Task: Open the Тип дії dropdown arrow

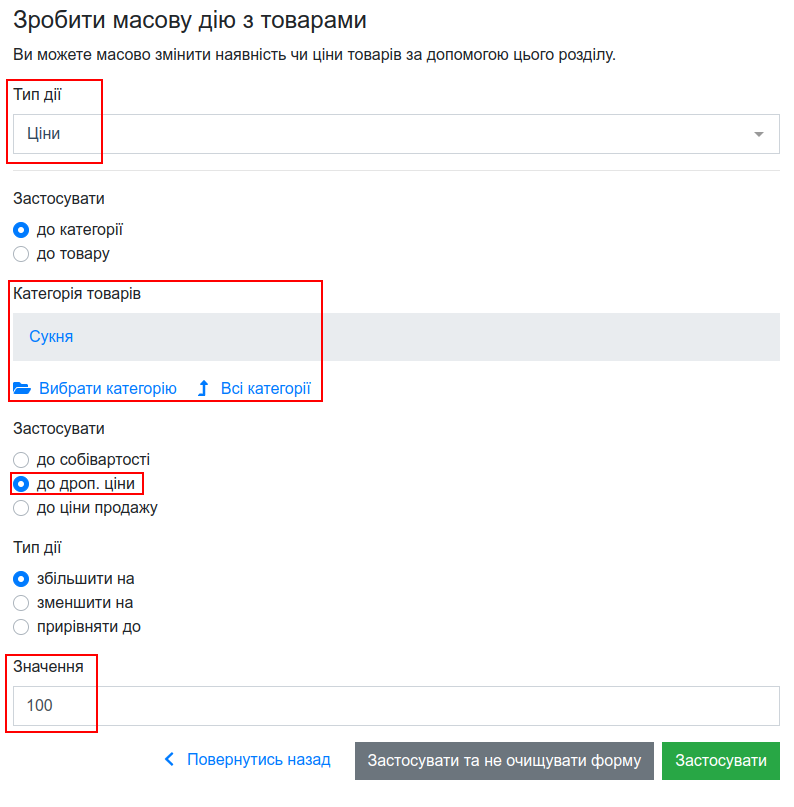Action: pos(758,134)
